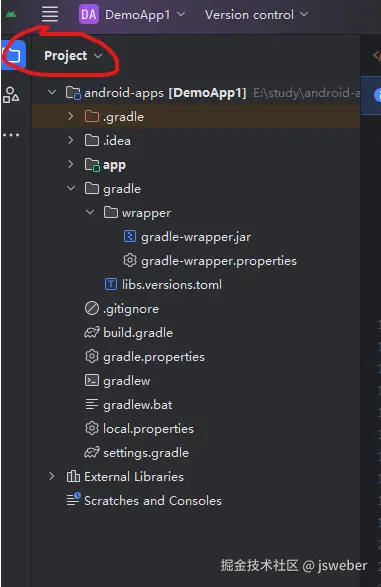
Task: Click the settings.gradle elephant icon
Action: pyautogui.click(x=92, y=452)
